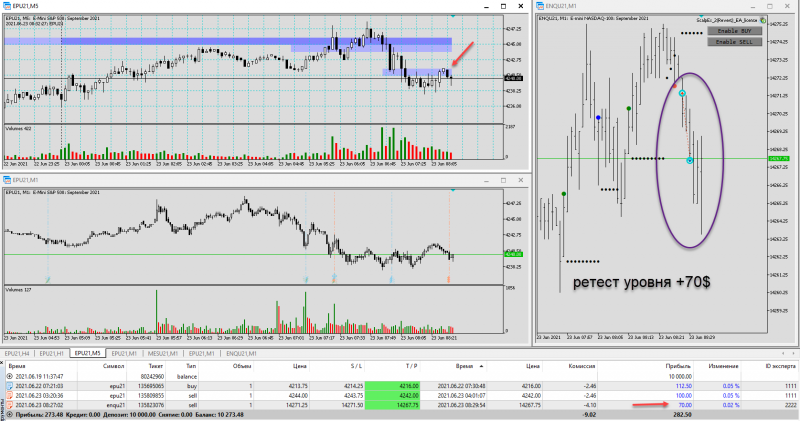Click the ENQU21,M1 chart window title icon
Screen dimensions: 800x421
pyautogui.click(x=540, y=6)
